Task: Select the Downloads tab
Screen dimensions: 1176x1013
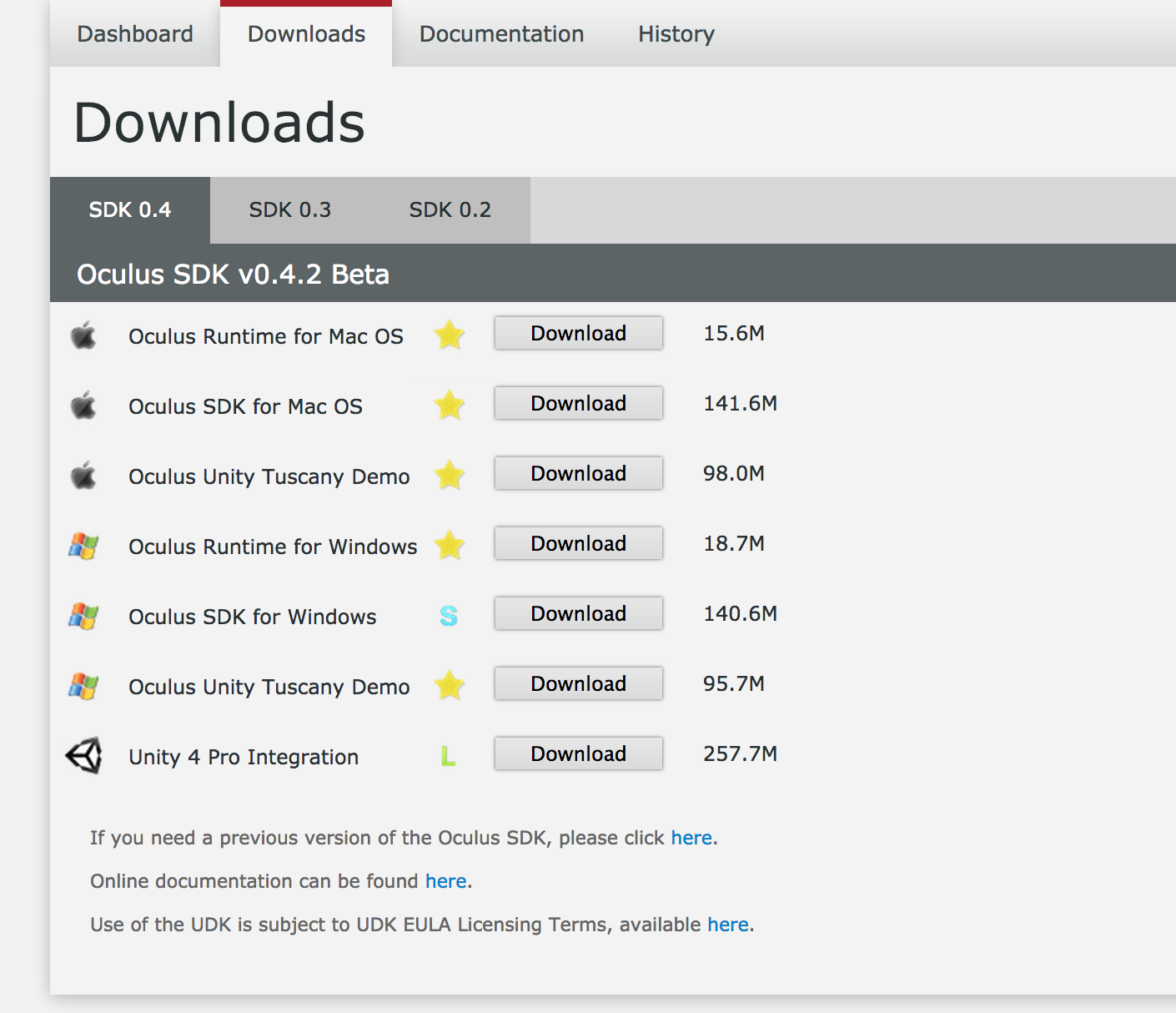Action: coord(306,34)
